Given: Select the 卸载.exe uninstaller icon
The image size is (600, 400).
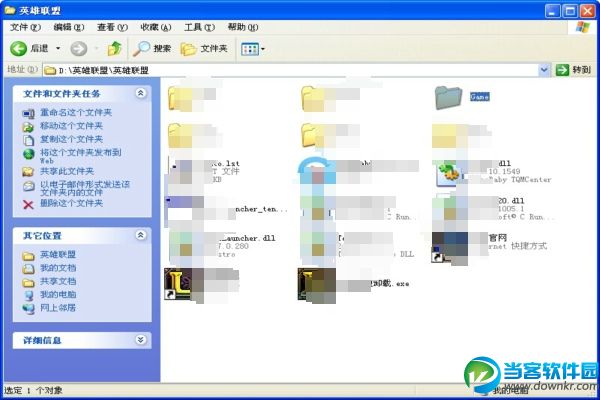Looking at the screenshot, I should coord(317,285).
